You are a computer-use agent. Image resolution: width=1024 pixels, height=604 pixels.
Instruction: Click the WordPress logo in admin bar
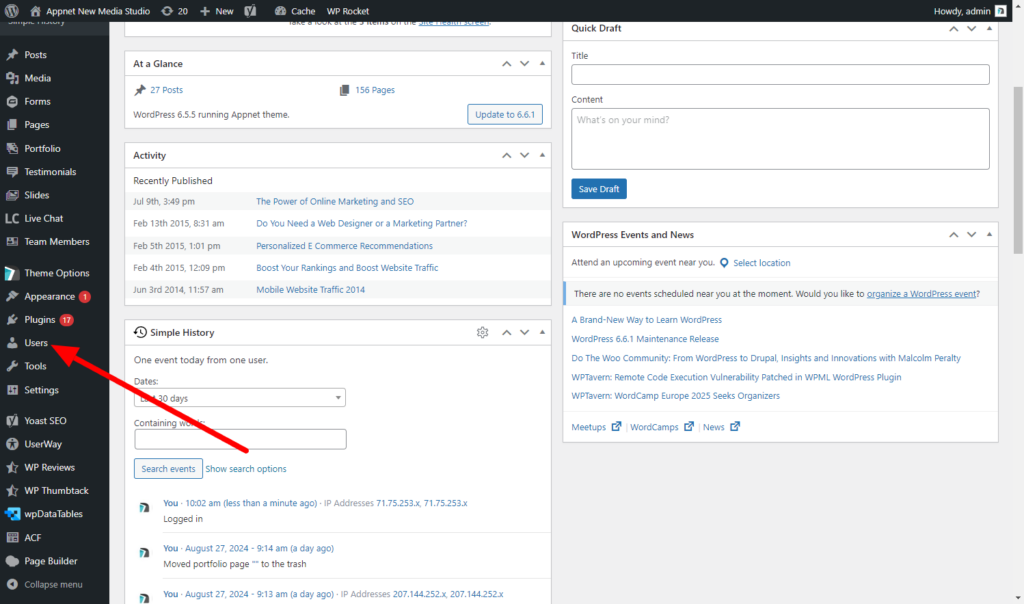[x=12, y=11]
